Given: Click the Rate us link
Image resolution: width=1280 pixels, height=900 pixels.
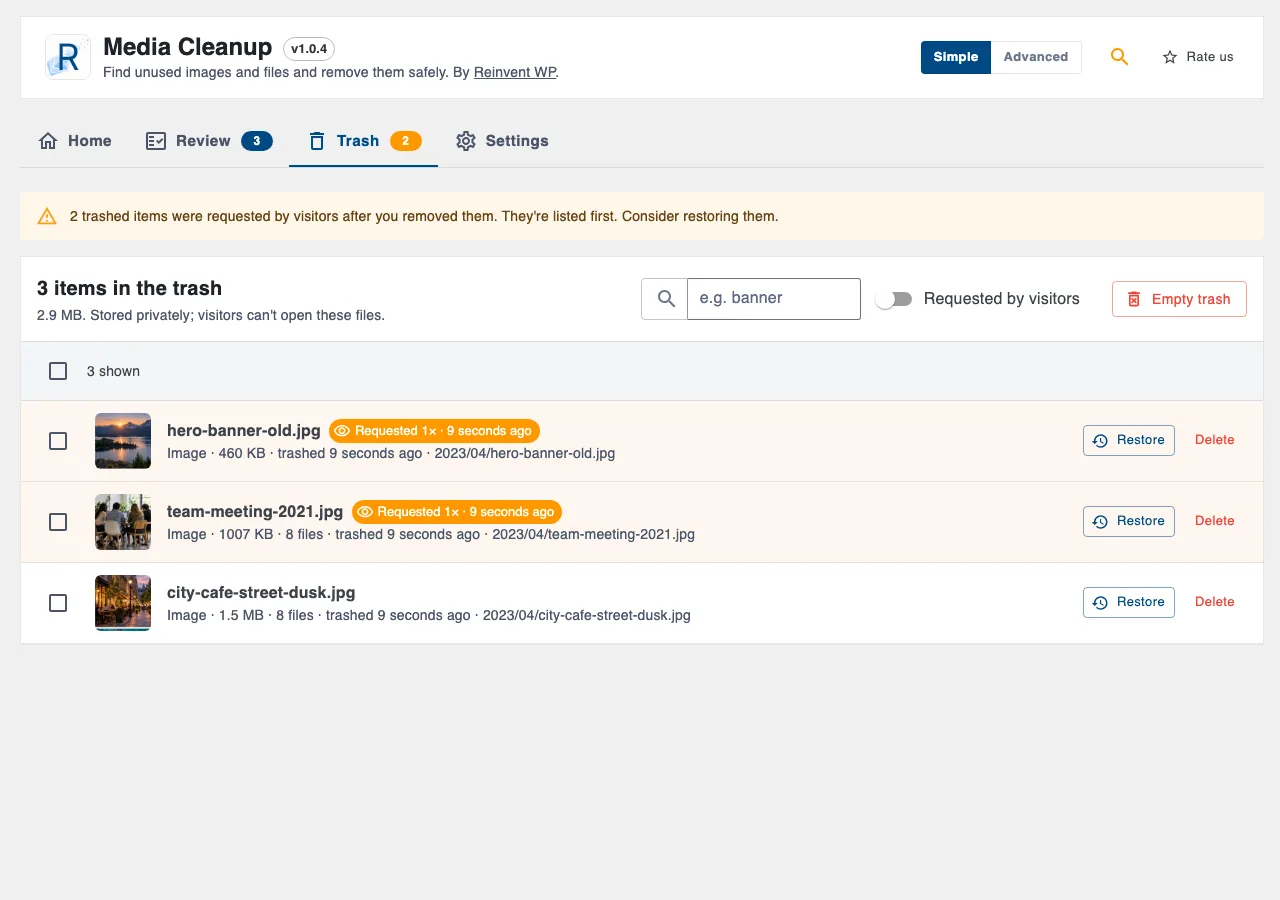Looking at the screenshot, I should click(1198, 57).
